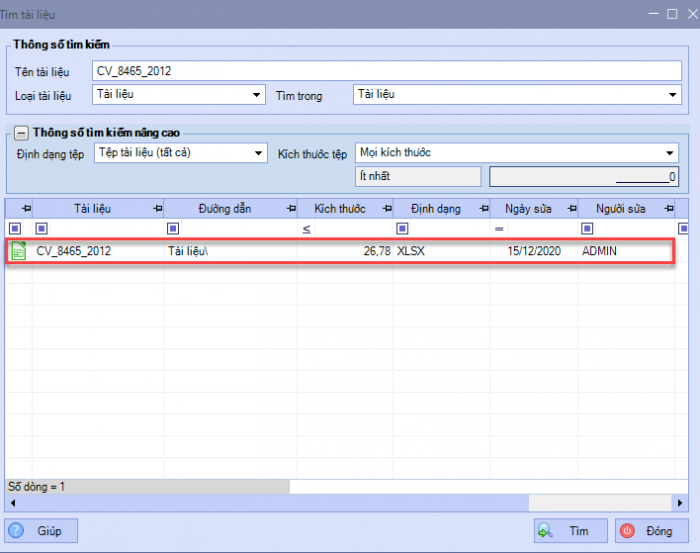Click the Tên tài liệu text field
This screenshot has height=553, width=700.
point(385,71)
